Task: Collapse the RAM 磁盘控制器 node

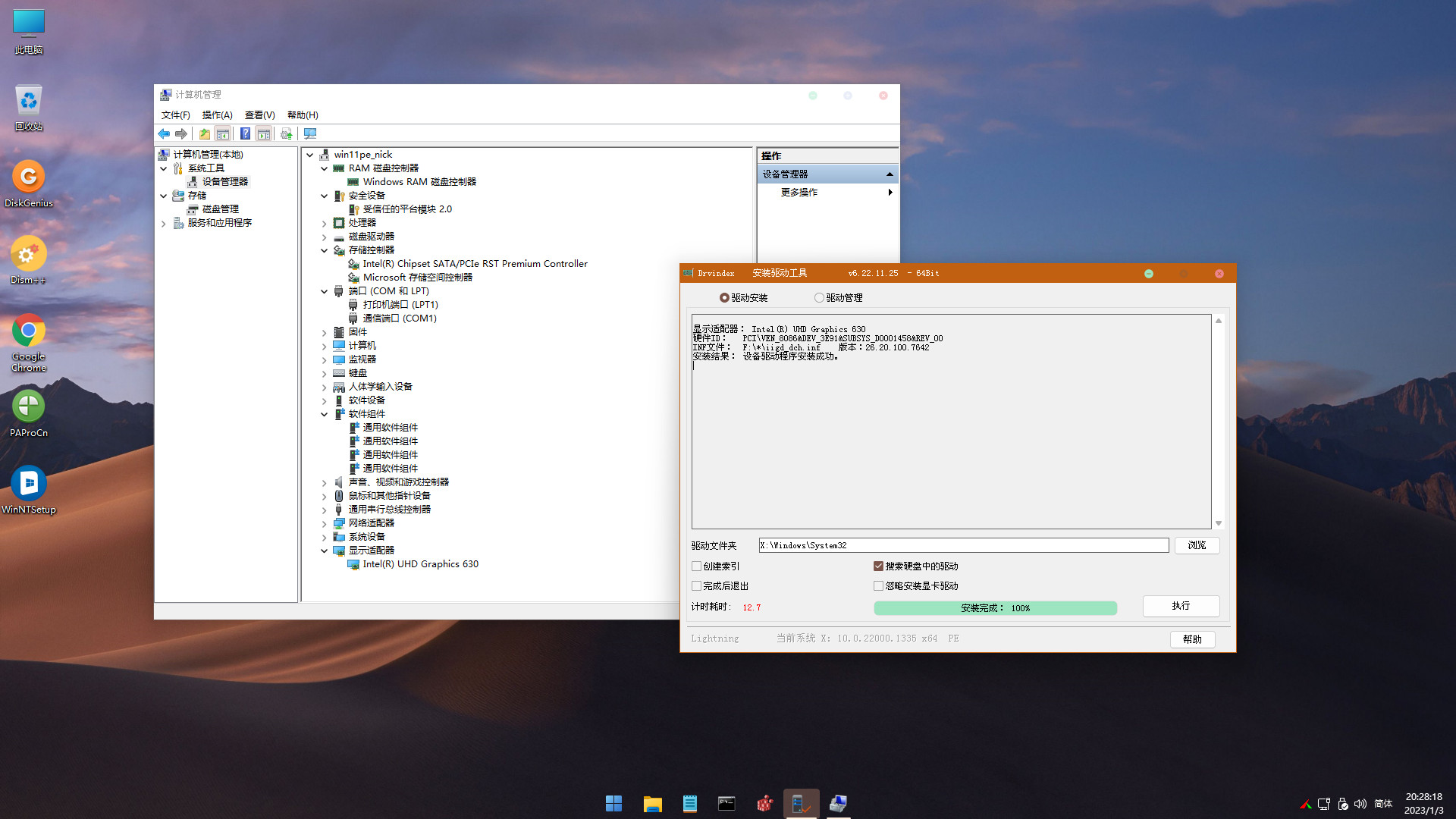Action: pyautogui.click(x=324, y=168)
